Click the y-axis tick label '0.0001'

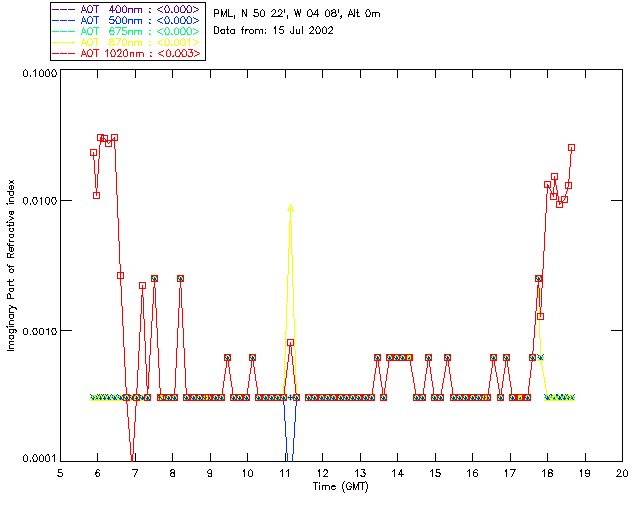39,459
